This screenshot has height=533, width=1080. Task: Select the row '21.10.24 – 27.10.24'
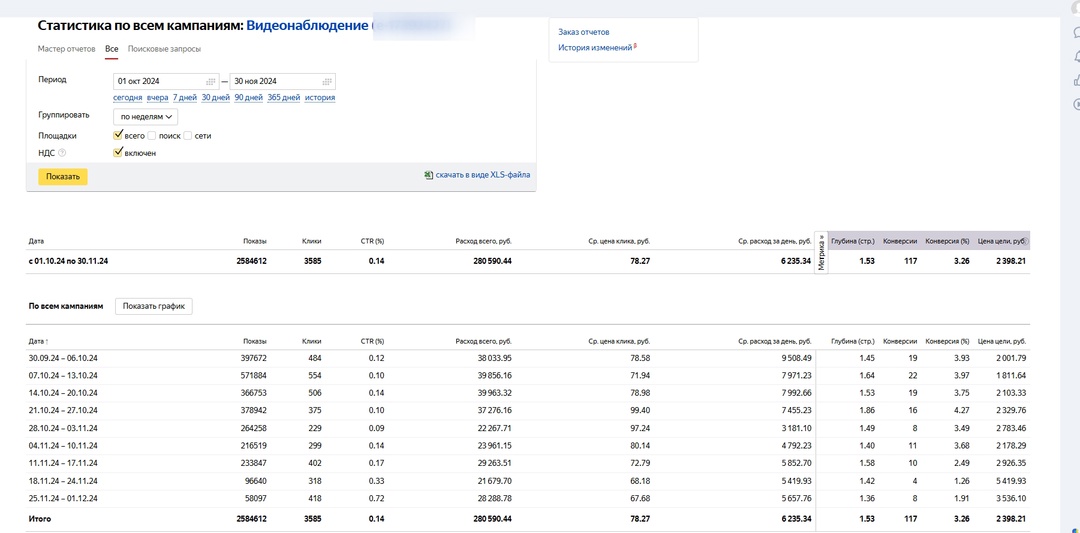[528, 411]
